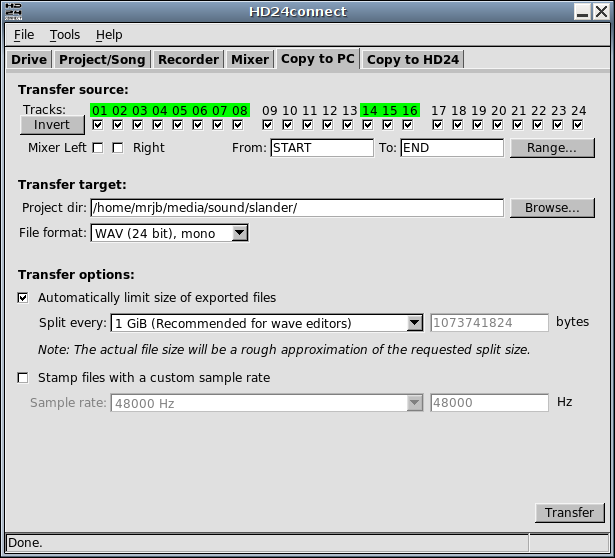615x558 pixels.
Task: Disable automatic size limit of exported files
Action: click(x=23, y=297)
